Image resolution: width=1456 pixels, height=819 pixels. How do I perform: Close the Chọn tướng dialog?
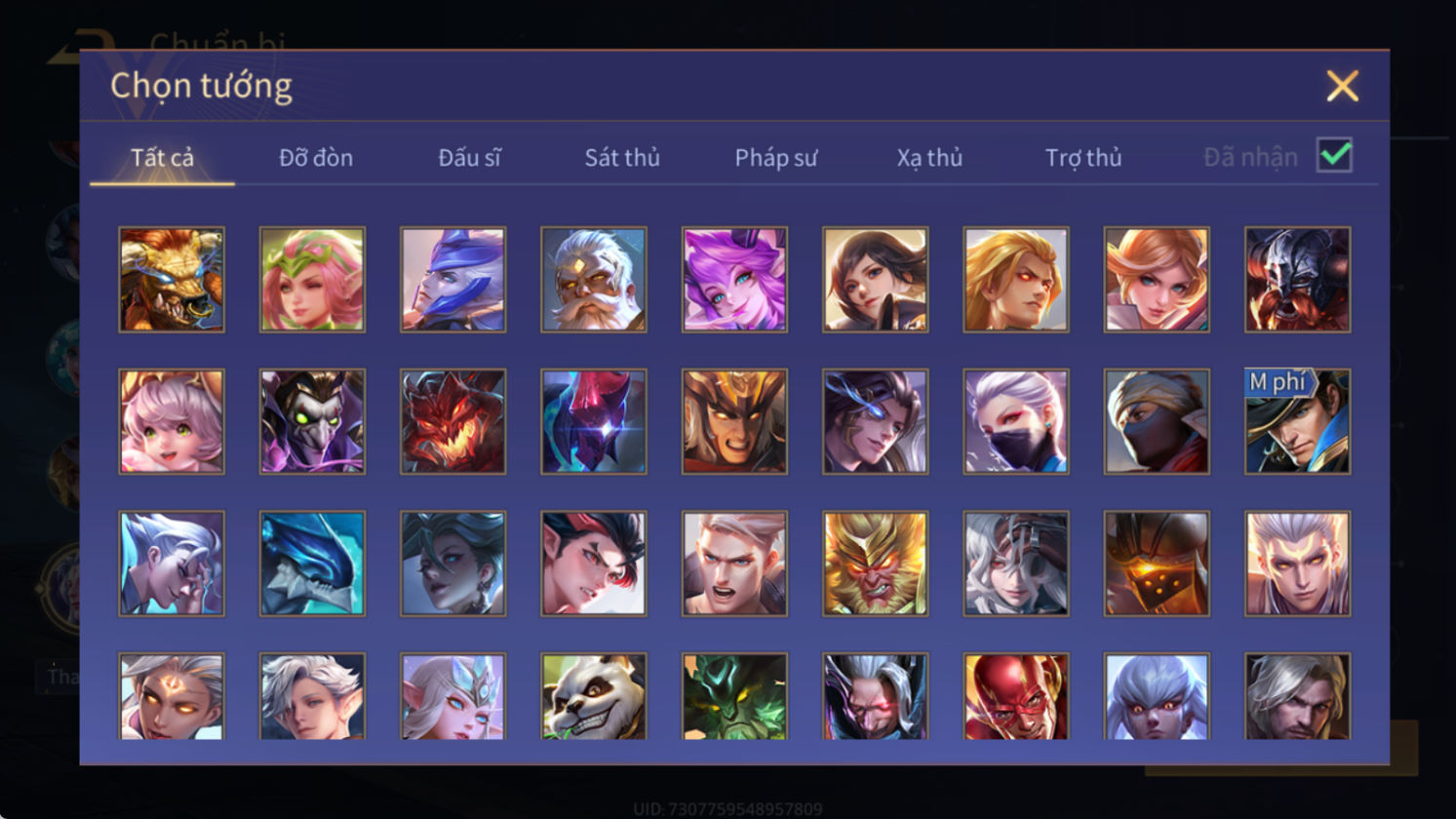1343,86
